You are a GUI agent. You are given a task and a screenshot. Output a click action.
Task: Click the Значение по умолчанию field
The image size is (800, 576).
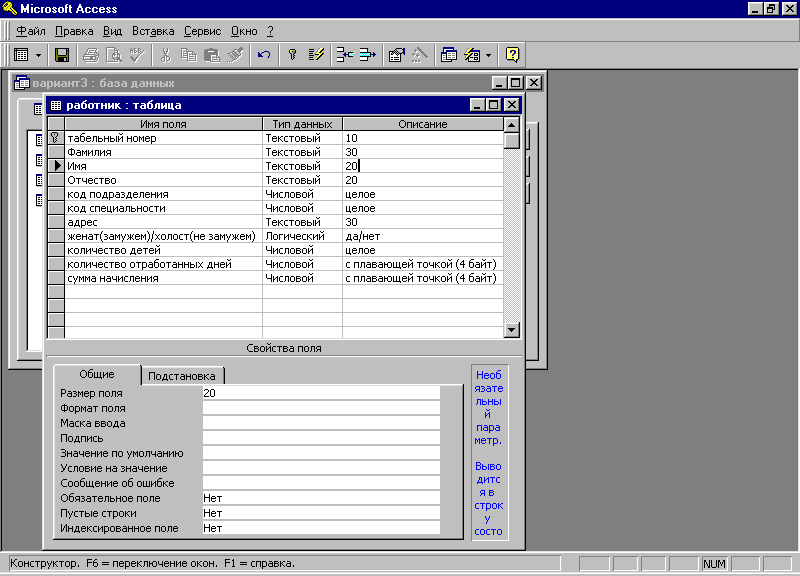click(x=321, y=453)
